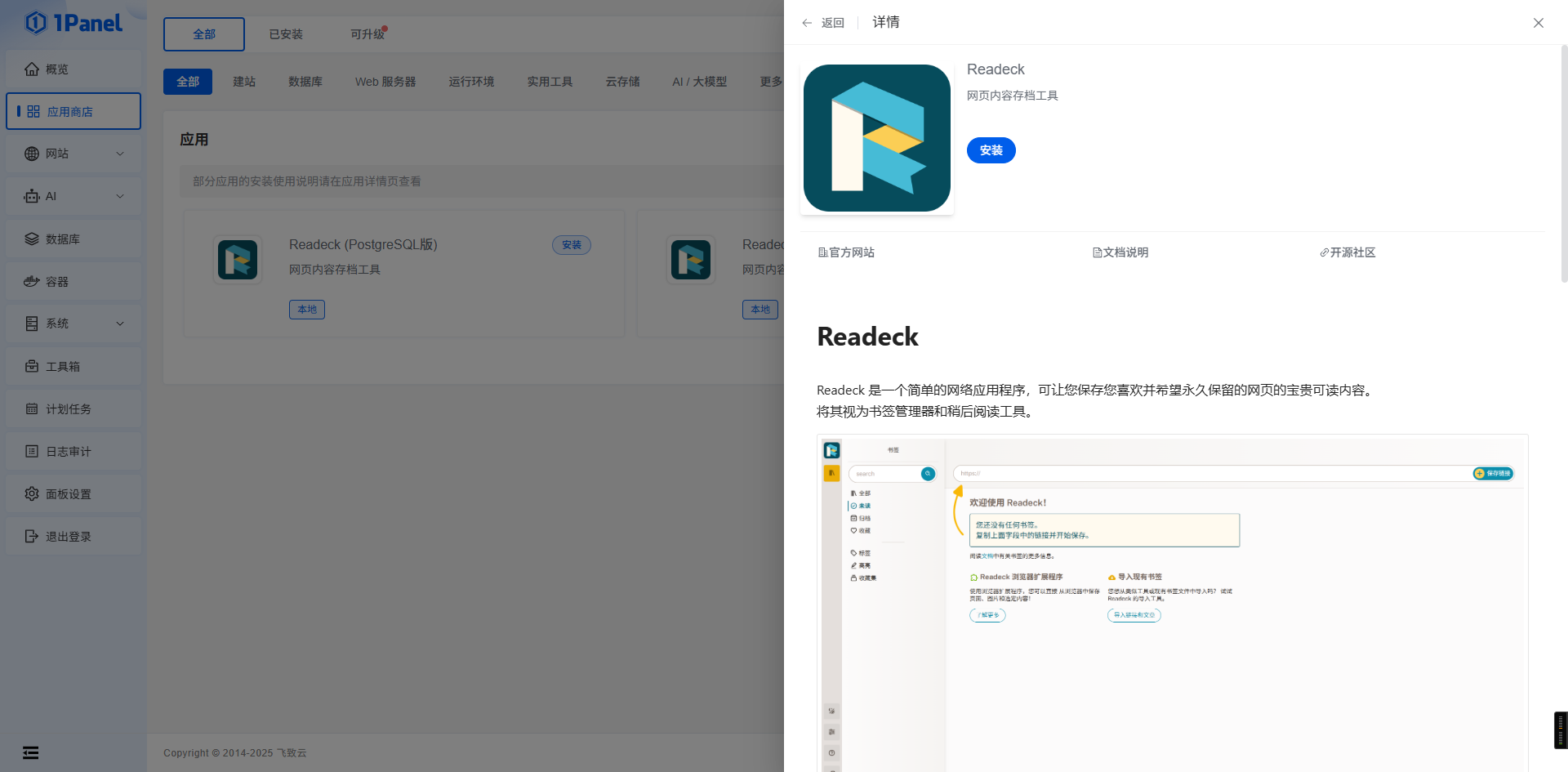Screen dimensions: 1568x772
Task: Click the Readeck (PostgreSQL版) title text
Action: point(363,244)
